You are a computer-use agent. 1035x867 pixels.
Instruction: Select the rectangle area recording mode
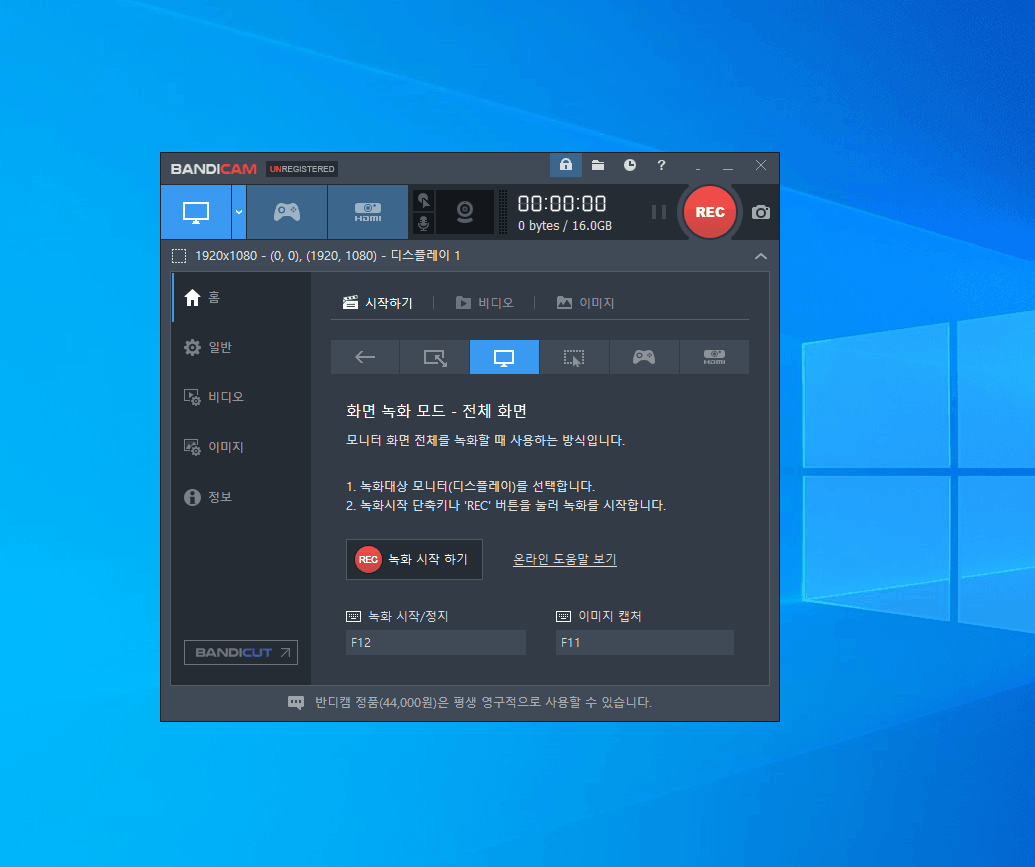point(435,357)
